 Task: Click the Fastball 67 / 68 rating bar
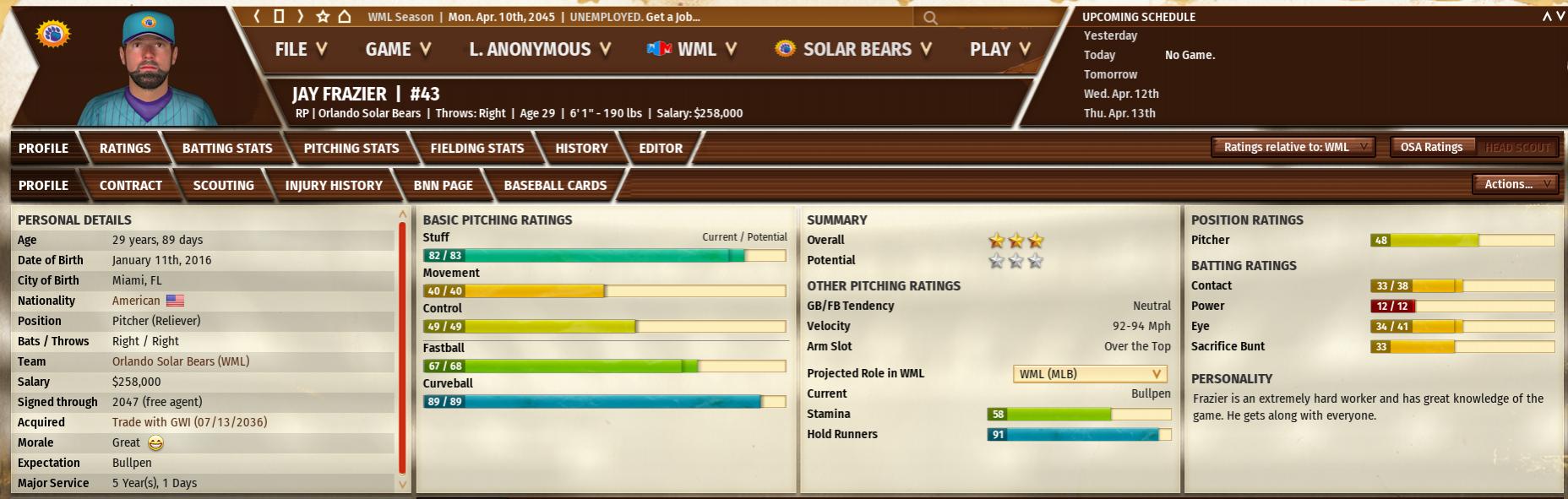[x=604, y=366]
